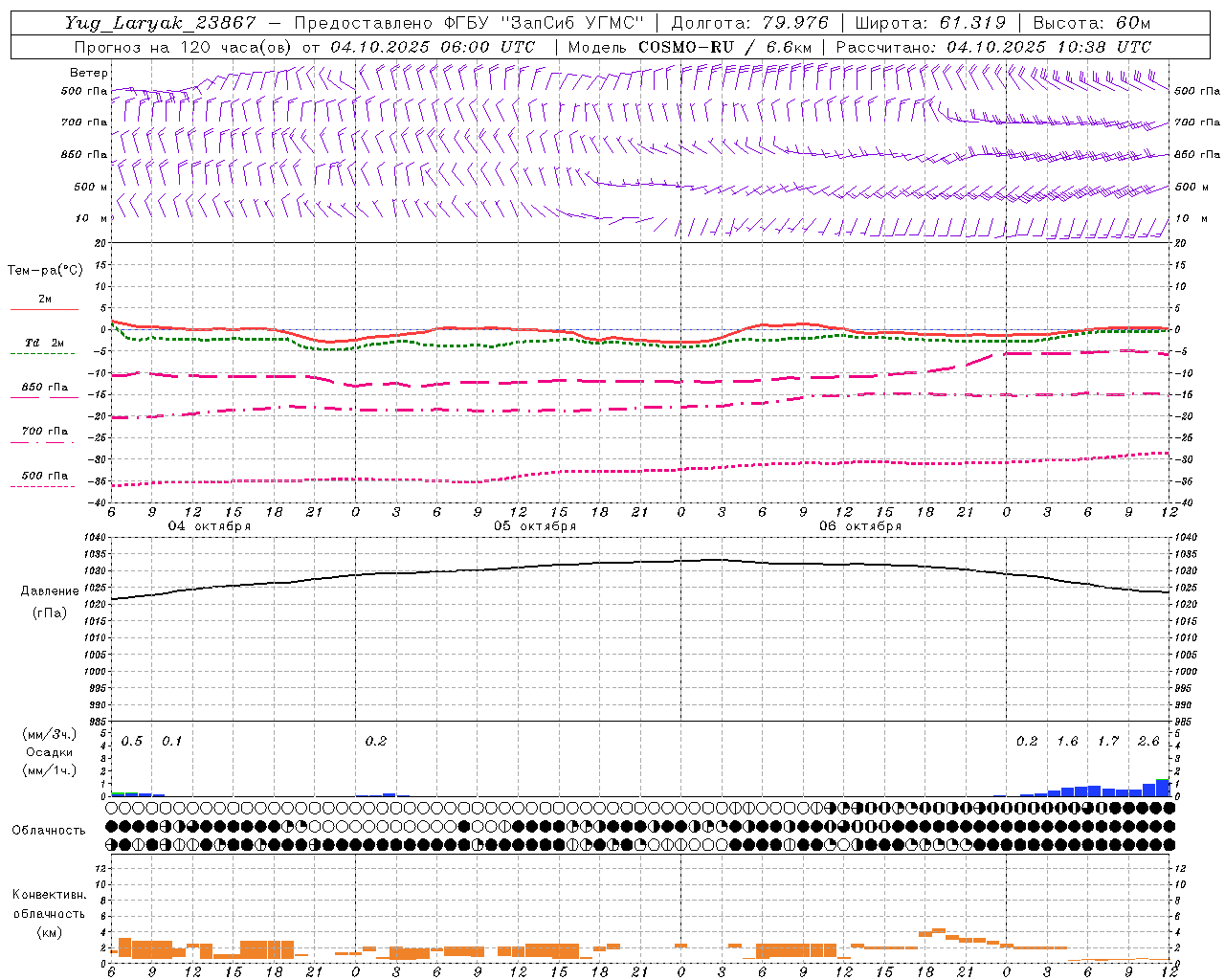Screen dimensions: 1225x980
Task: Click the 'Конвективн.' convective cloud label
Action: (x=49, y=895)
